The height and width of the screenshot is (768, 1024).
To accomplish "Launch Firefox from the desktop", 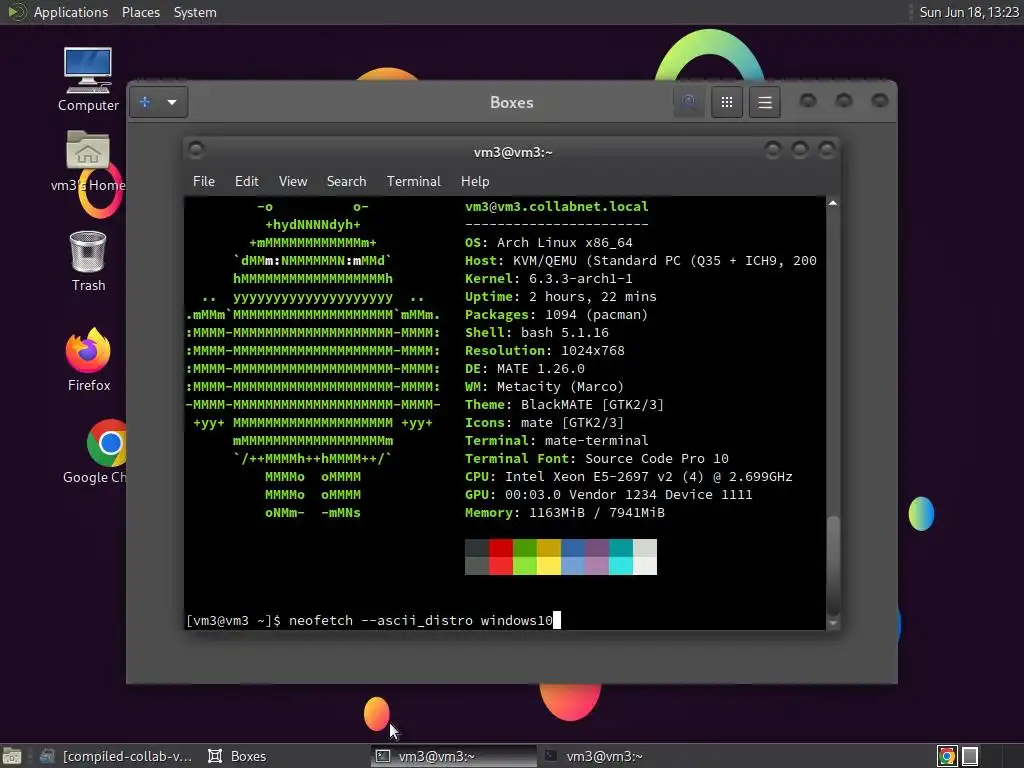I will coord(88,359).
